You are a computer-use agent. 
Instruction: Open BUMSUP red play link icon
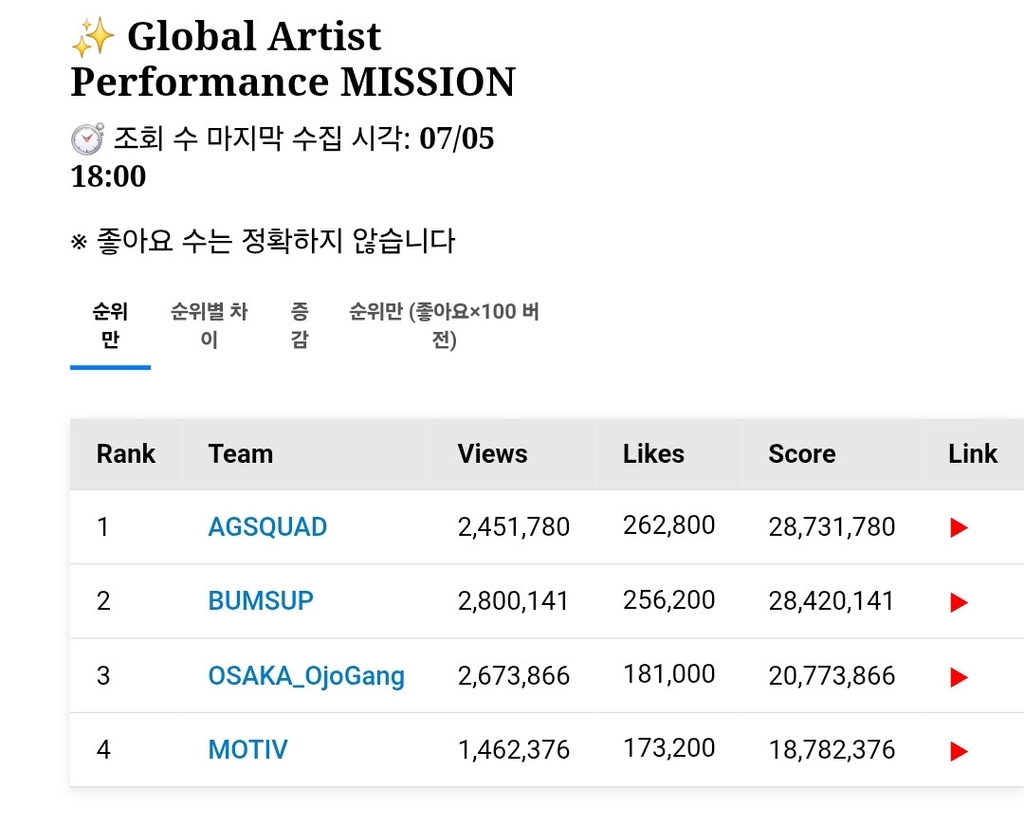(x=959, y=602)
